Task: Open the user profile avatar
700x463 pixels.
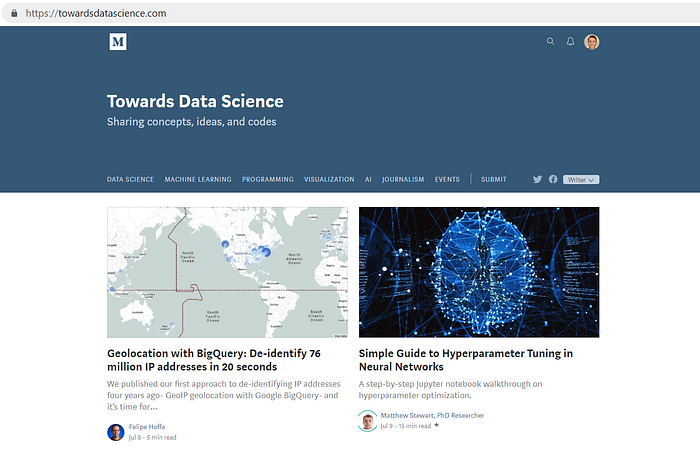Action: [592, 42]
